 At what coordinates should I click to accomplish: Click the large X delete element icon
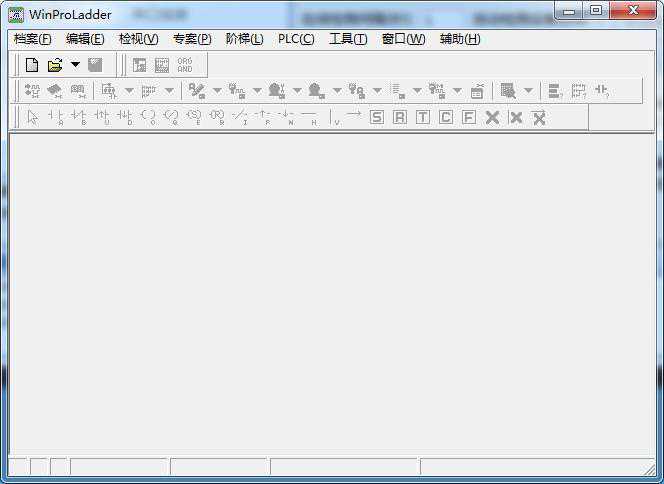point(492,117)
